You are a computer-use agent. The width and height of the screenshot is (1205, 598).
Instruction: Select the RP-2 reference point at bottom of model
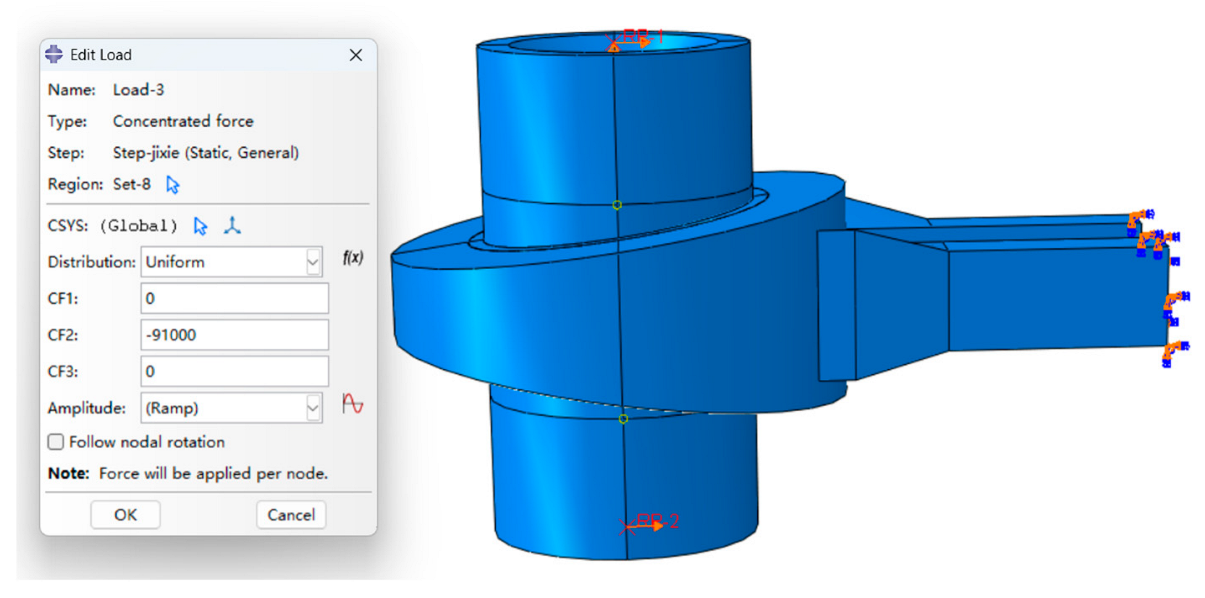628,525
